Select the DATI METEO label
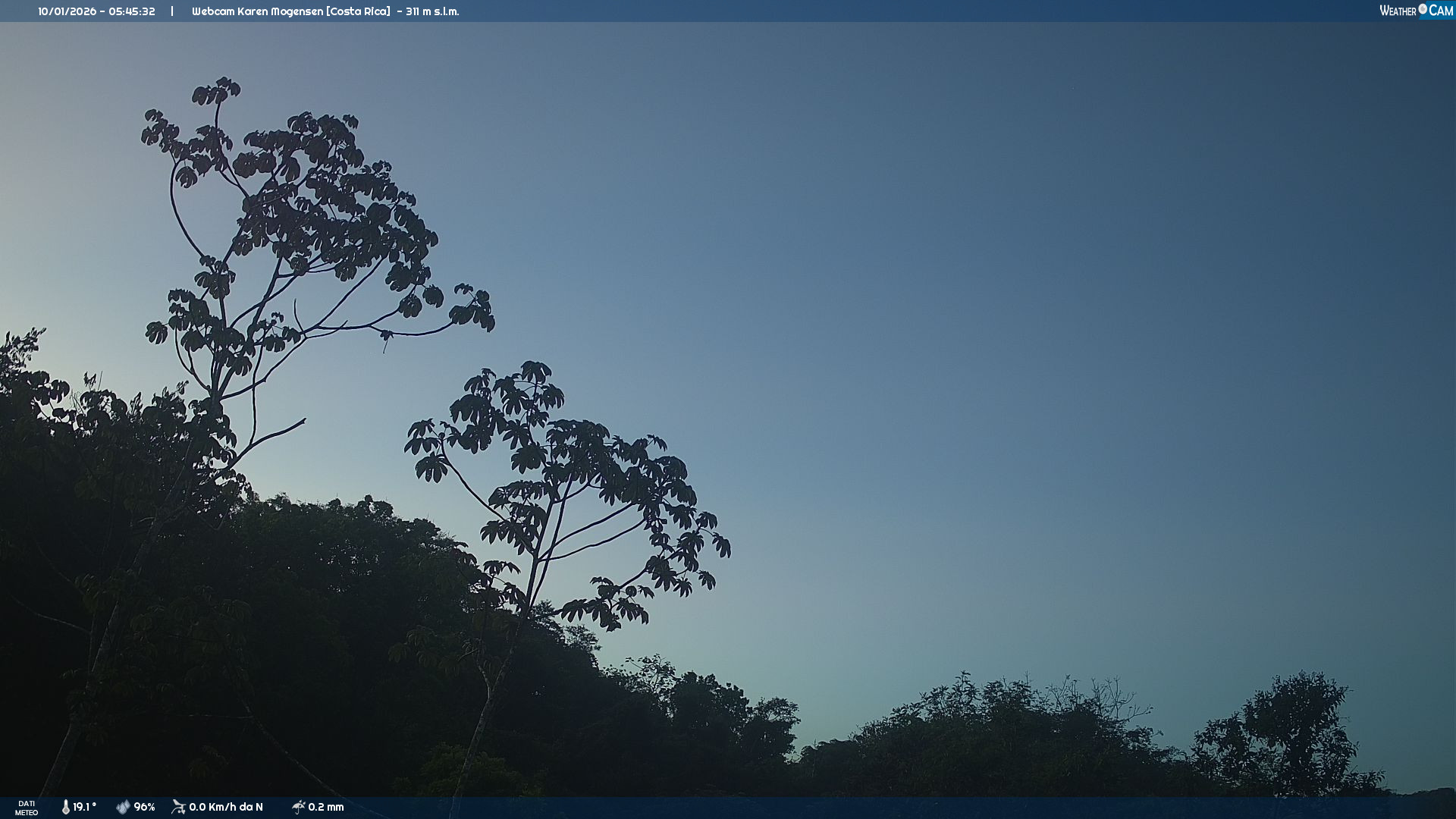 pyautogui.click(x=27, y=808)
